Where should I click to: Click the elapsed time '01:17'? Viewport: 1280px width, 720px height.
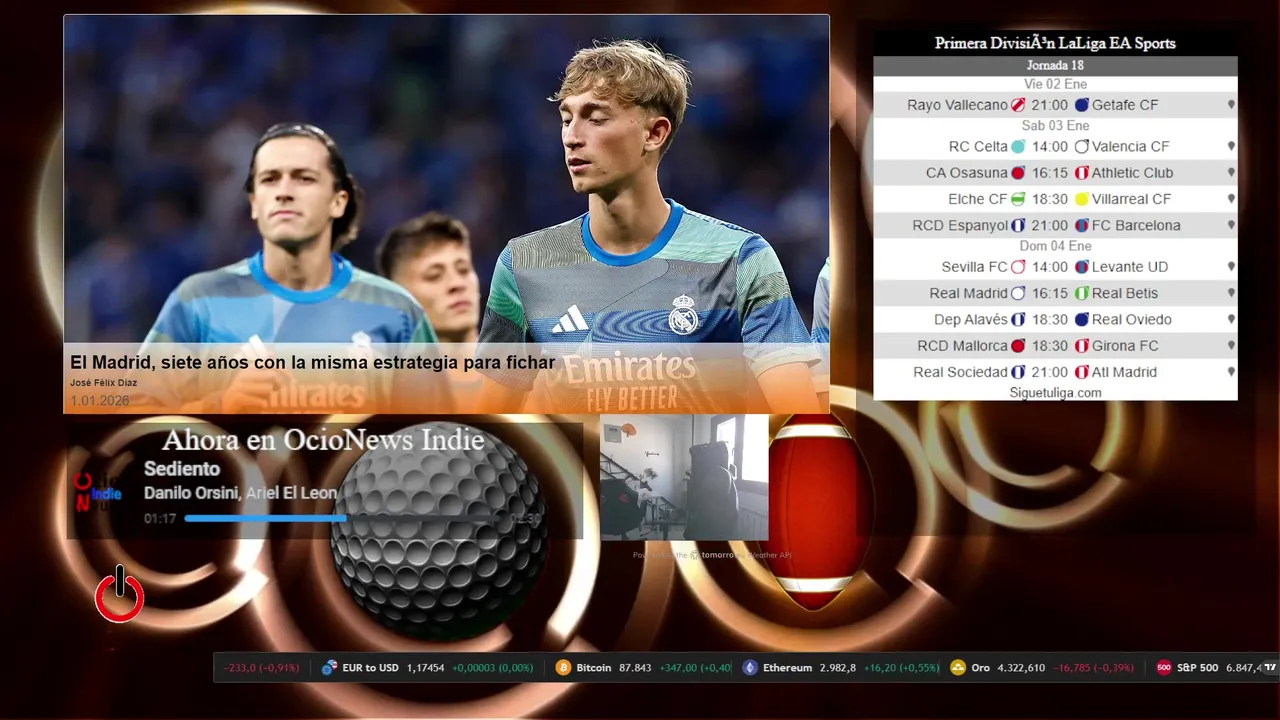160,519
